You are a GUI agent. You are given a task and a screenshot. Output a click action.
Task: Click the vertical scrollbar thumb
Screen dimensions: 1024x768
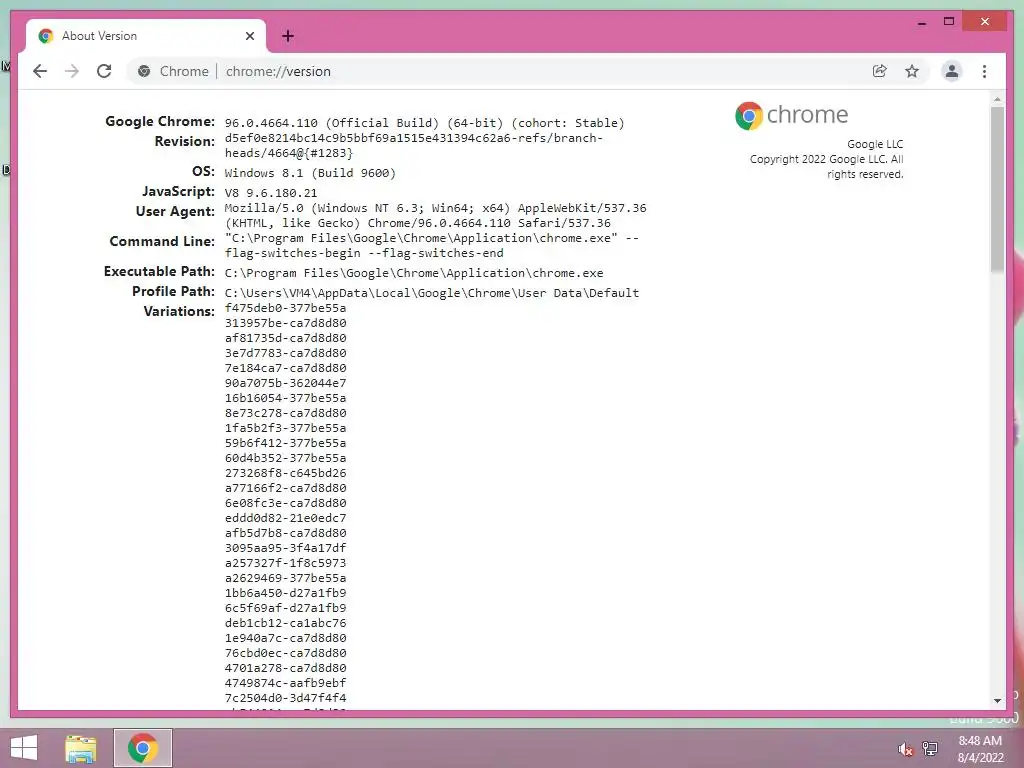(x=997, y=189)
